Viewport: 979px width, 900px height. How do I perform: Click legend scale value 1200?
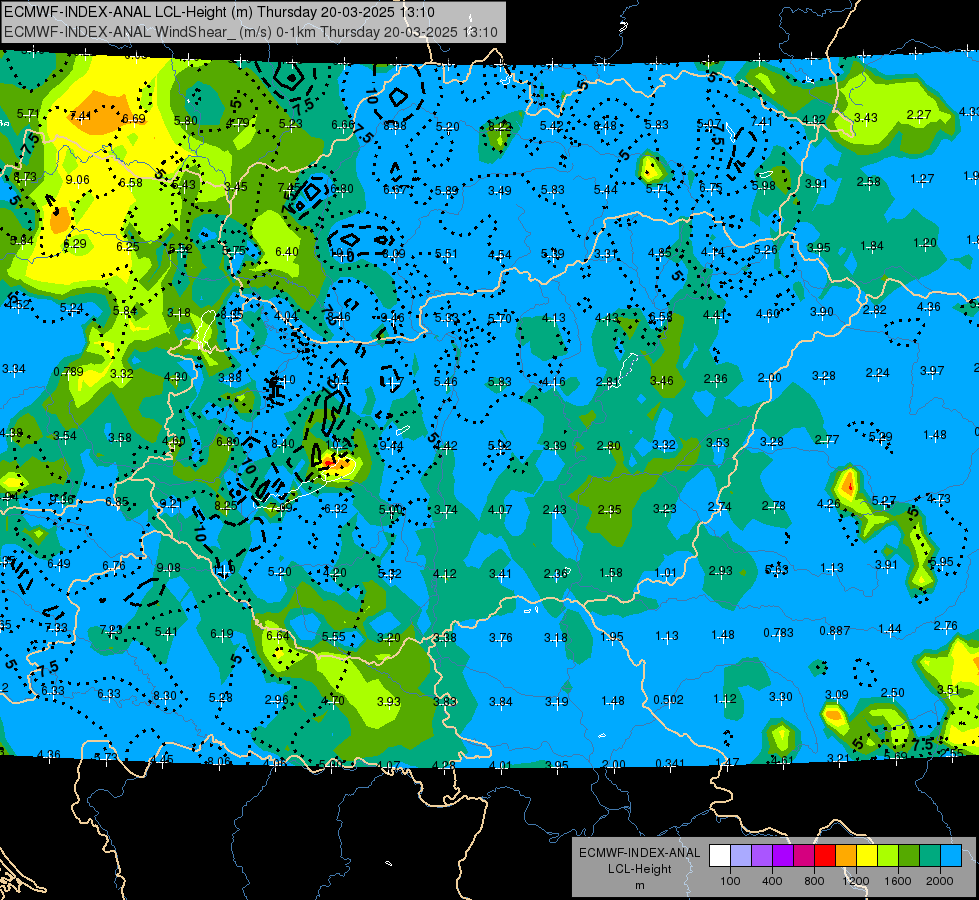coord(856,881)
